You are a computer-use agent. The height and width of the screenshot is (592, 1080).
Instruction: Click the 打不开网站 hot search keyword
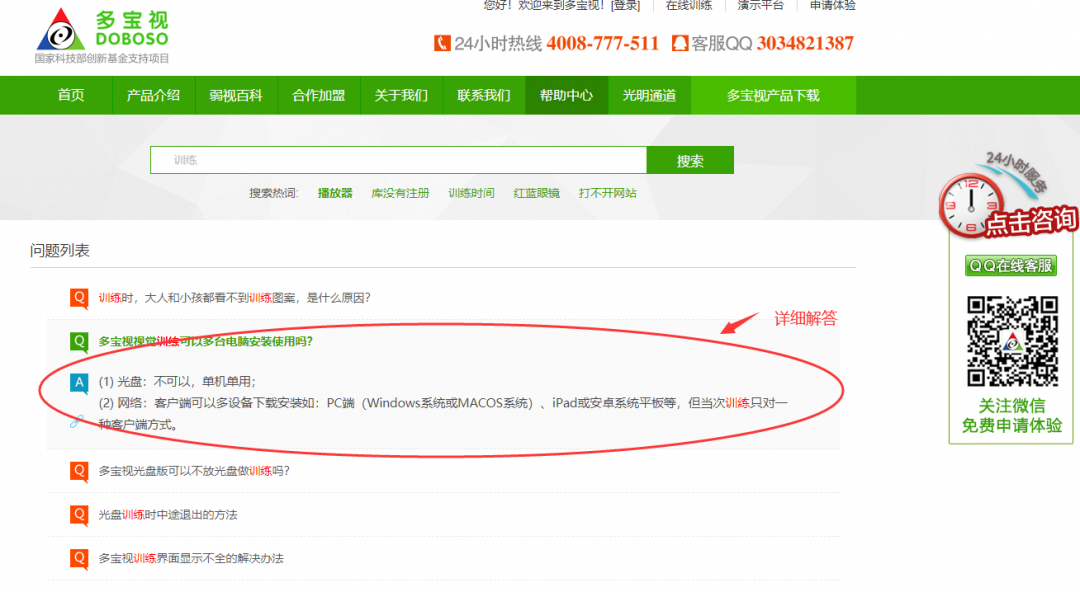point(608,193)
